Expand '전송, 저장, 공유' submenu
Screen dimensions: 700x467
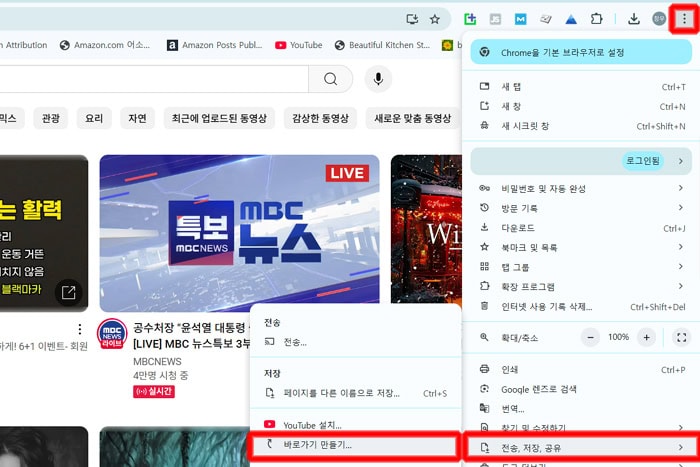581,447
